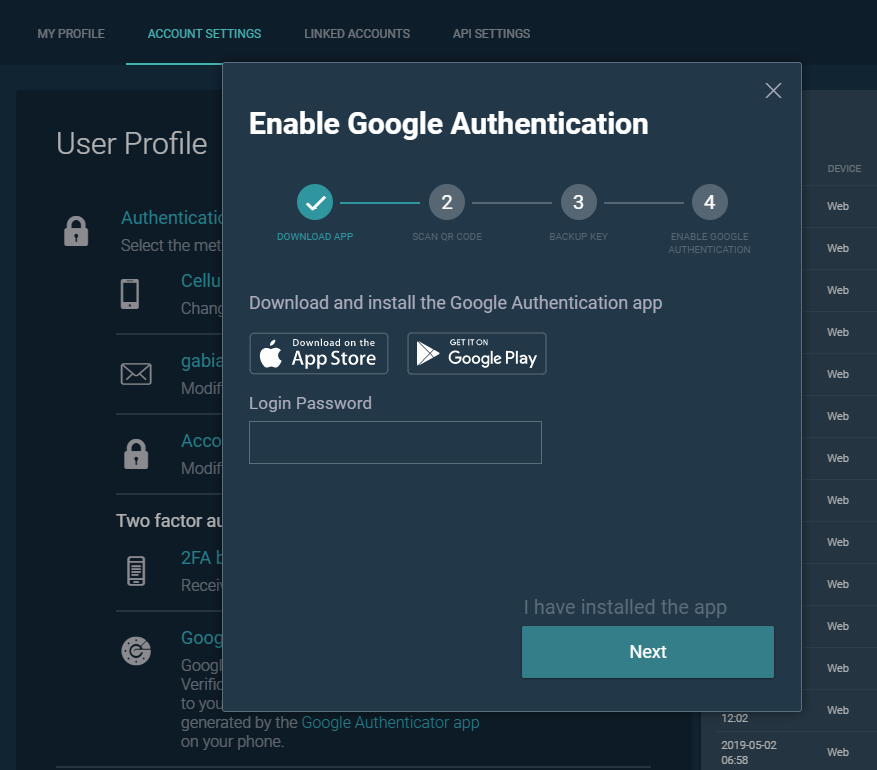
Task: Click the Next button
Action: coord(648,652)
